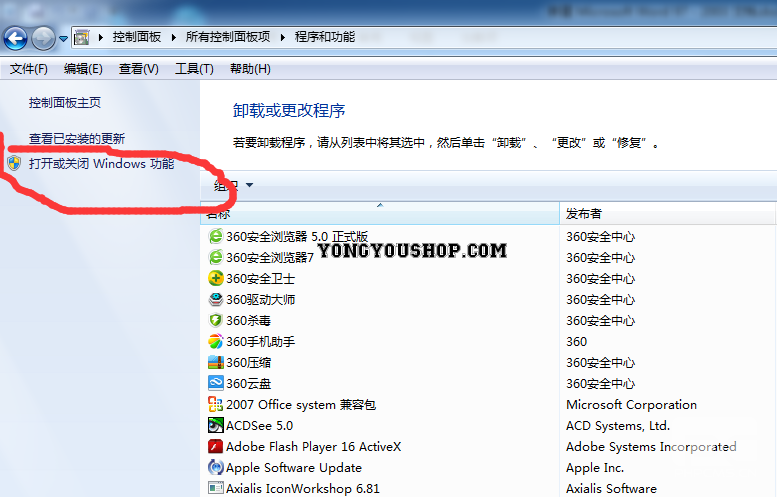777x497 pixels.
Task: Open 打开或关闭 Windows 功能 link
Action: (x=102, y=164)
